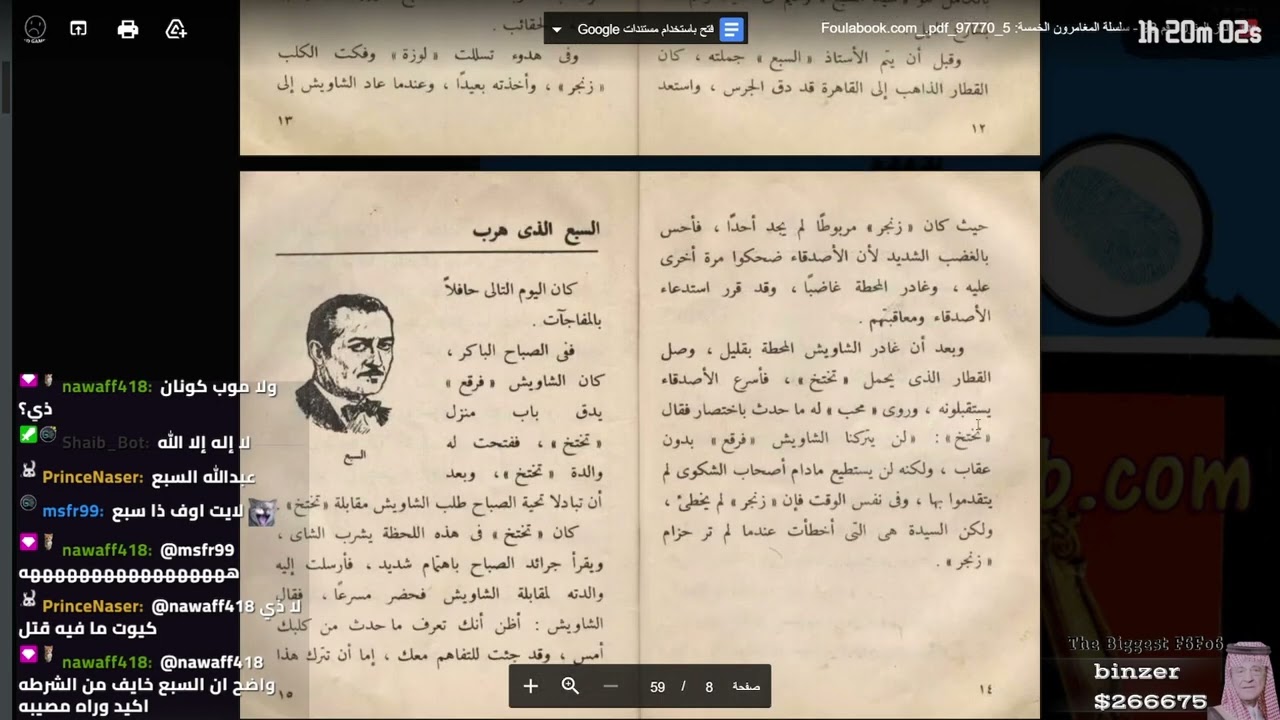
Task: Click the chat message لا إله إلا الله
Action: click(204, 443)
